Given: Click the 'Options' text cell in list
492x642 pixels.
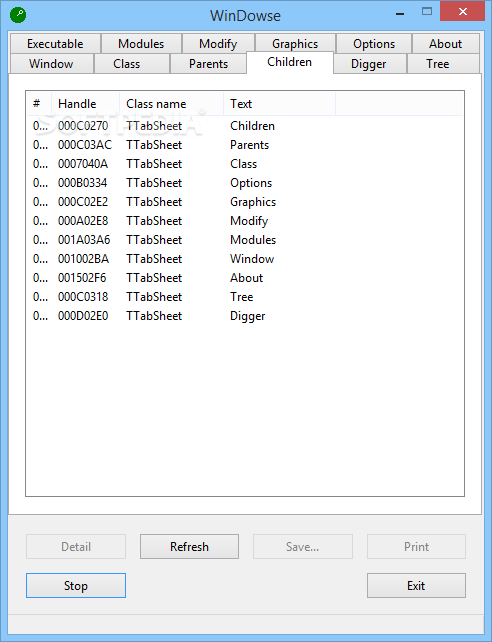Looking at the screenshot, I should pos(251,183).
